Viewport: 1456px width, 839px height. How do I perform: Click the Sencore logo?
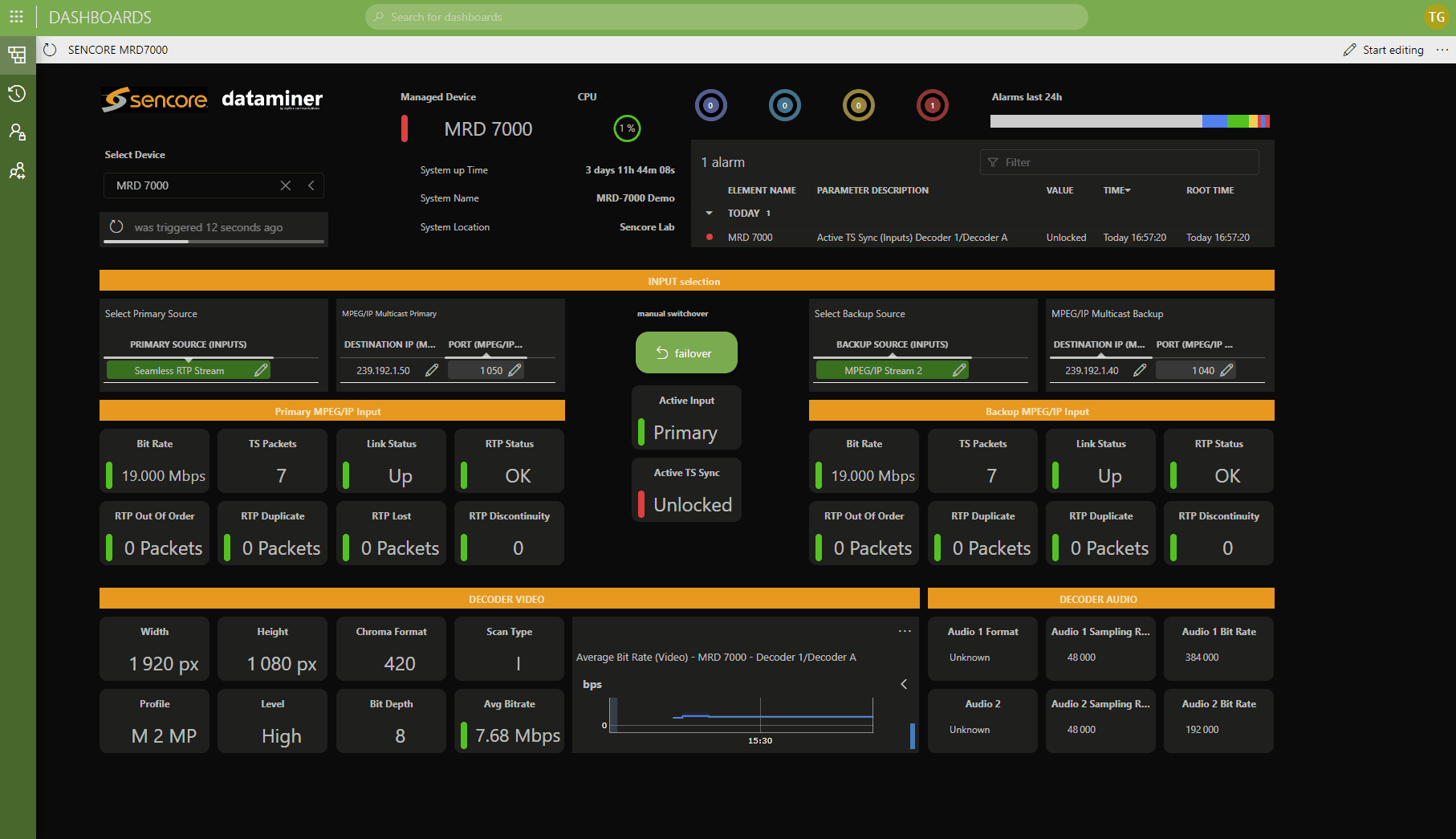155,100
